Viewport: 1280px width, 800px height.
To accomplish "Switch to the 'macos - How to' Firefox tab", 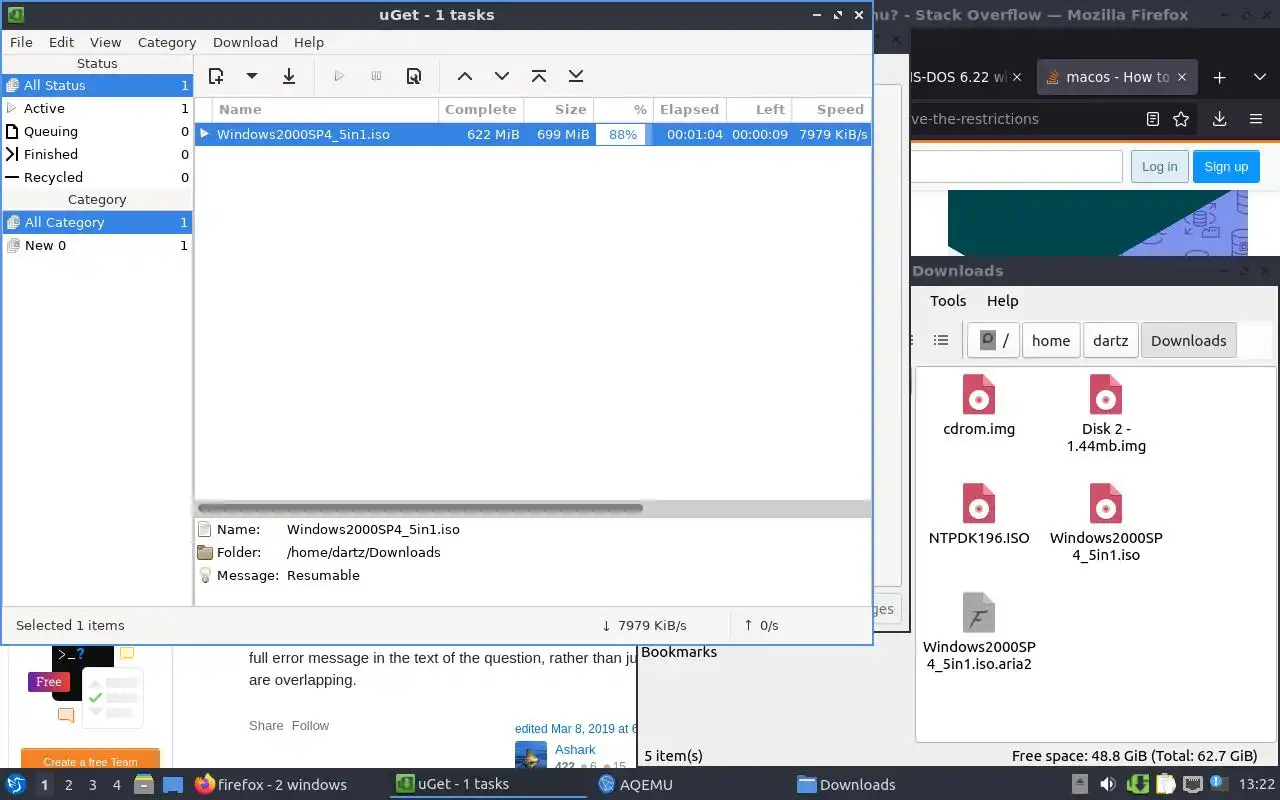I will (x=1117, y=77).
